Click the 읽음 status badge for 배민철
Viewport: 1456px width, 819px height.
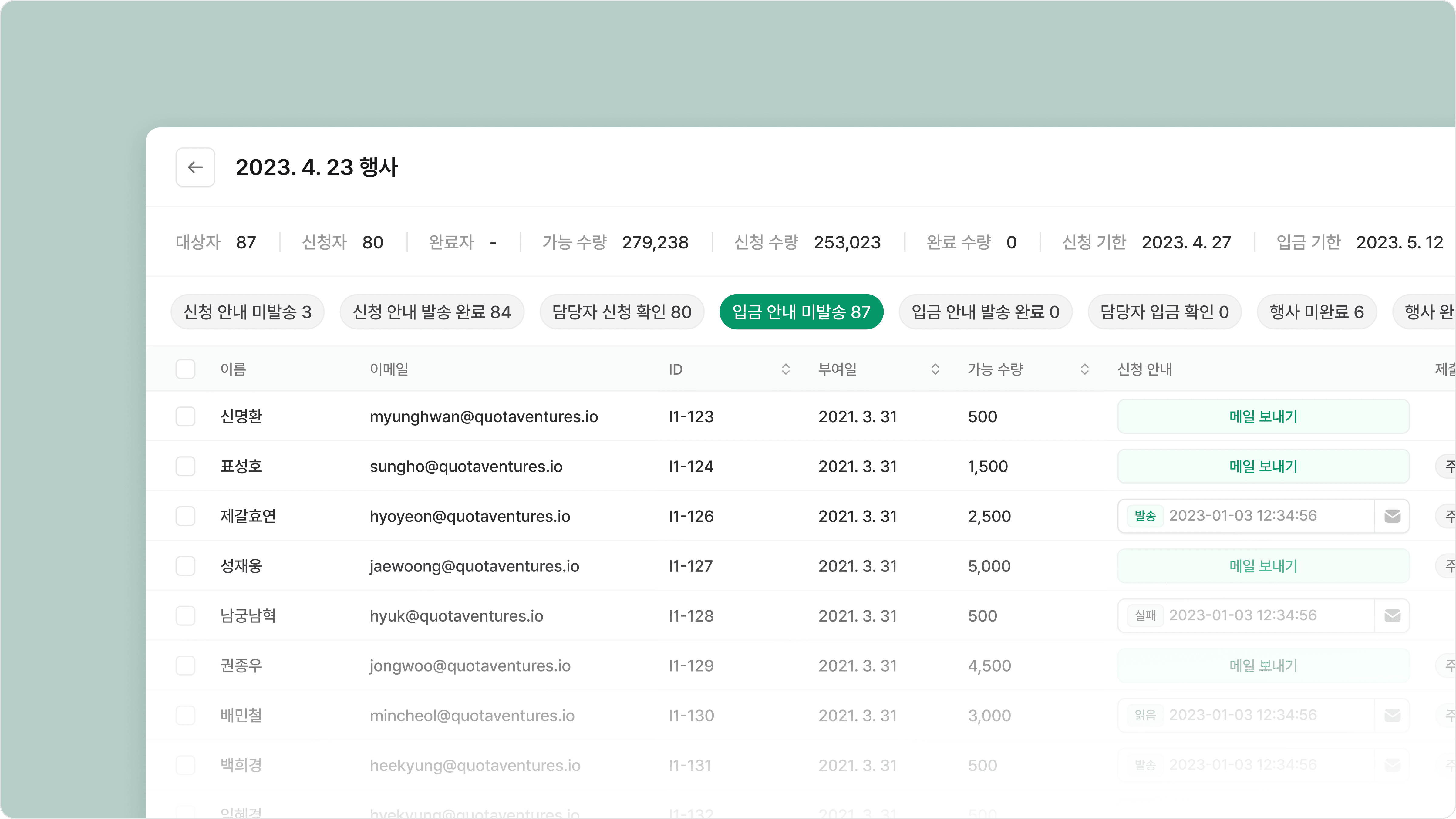(x=1146, y=715)
